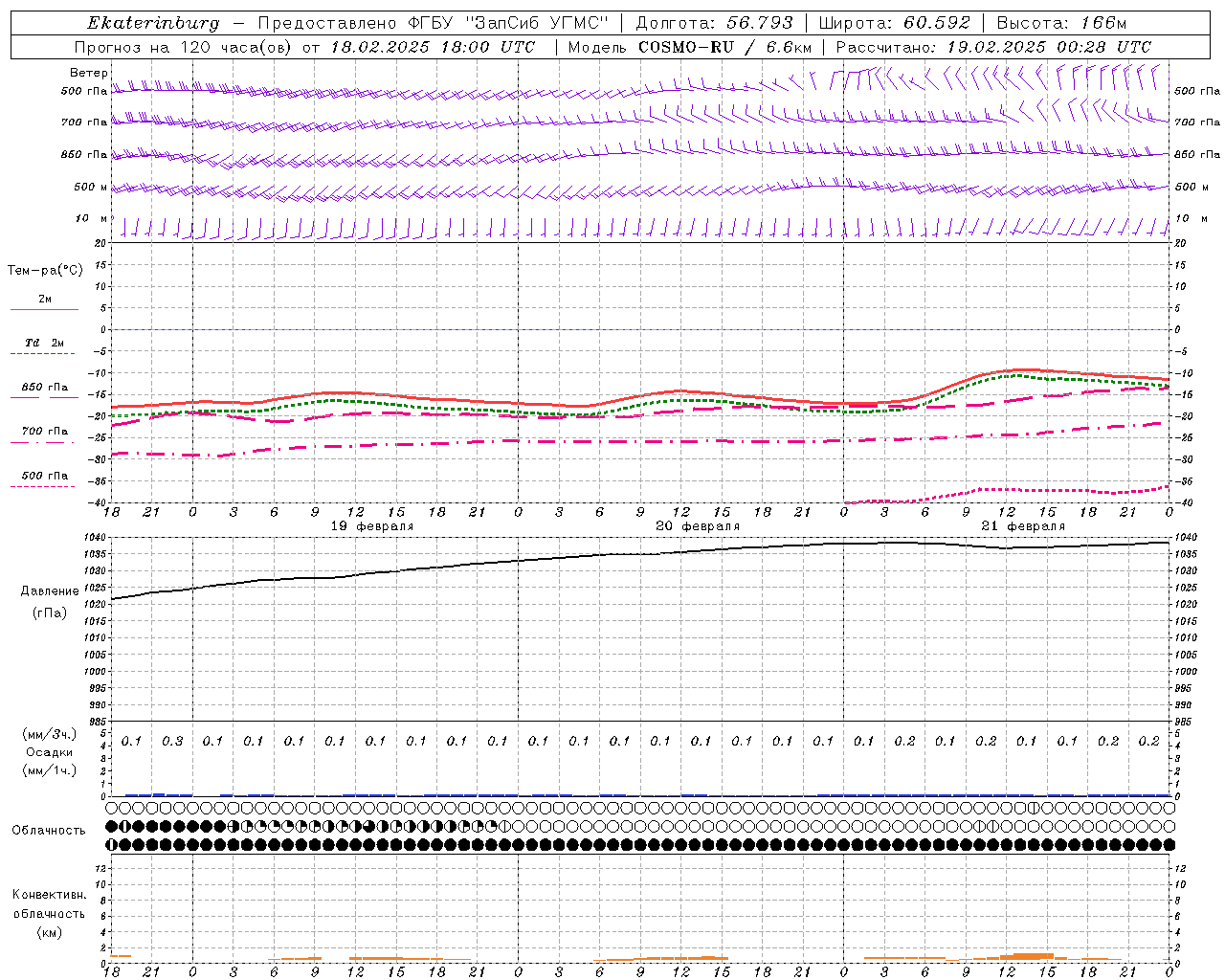Click the Конвективн. label
1225x980 pixels.
[49, 895]
